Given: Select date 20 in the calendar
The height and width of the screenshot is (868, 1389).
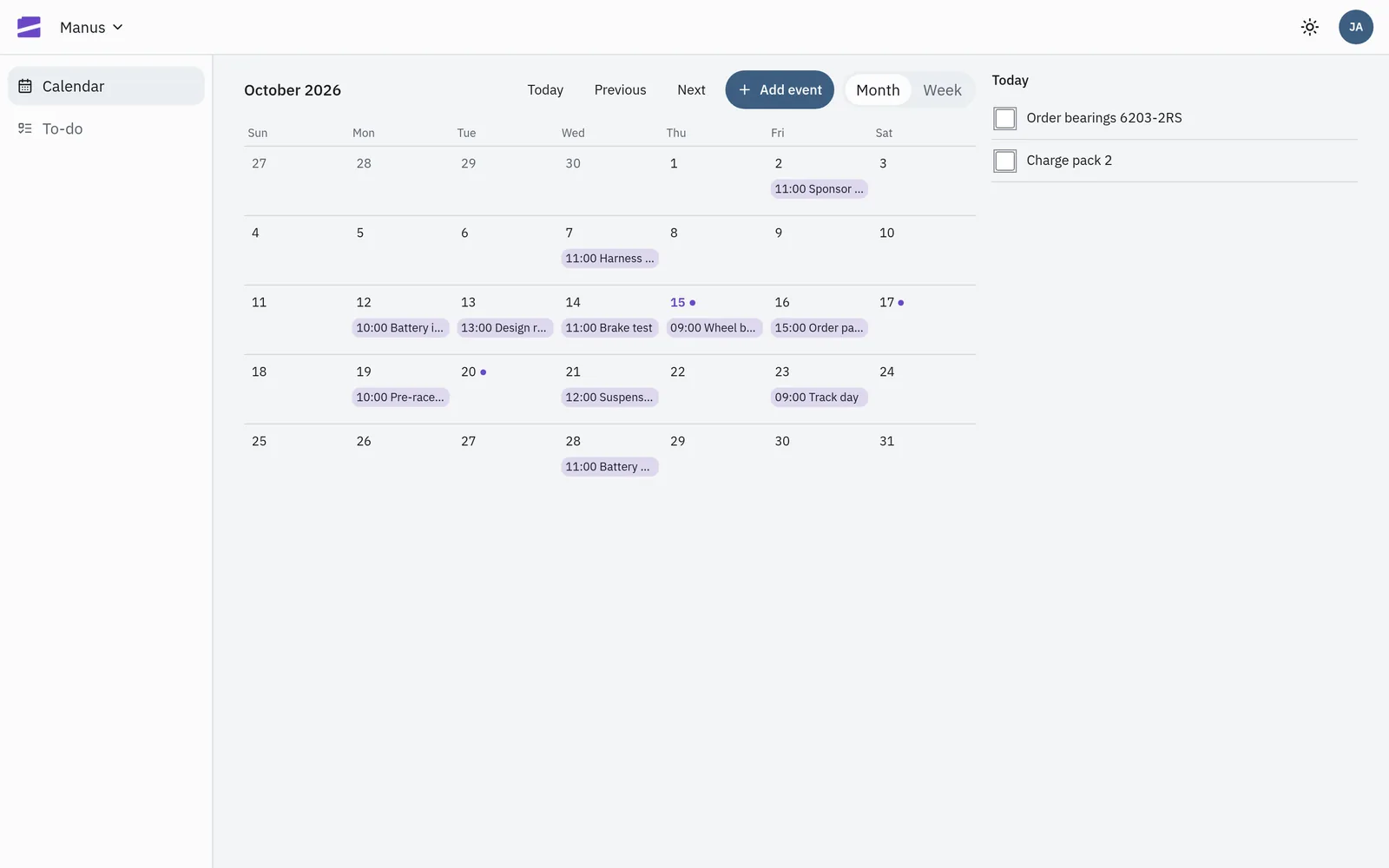Looking at the screenshot, I should click(x=468, y=372).
